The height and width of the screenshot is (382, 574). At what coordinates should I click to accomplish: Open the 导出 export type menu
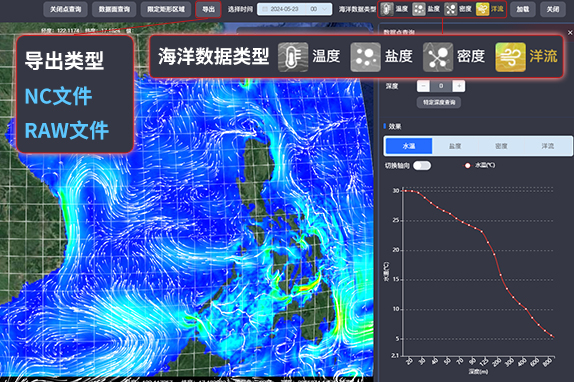tap(208, 10)
